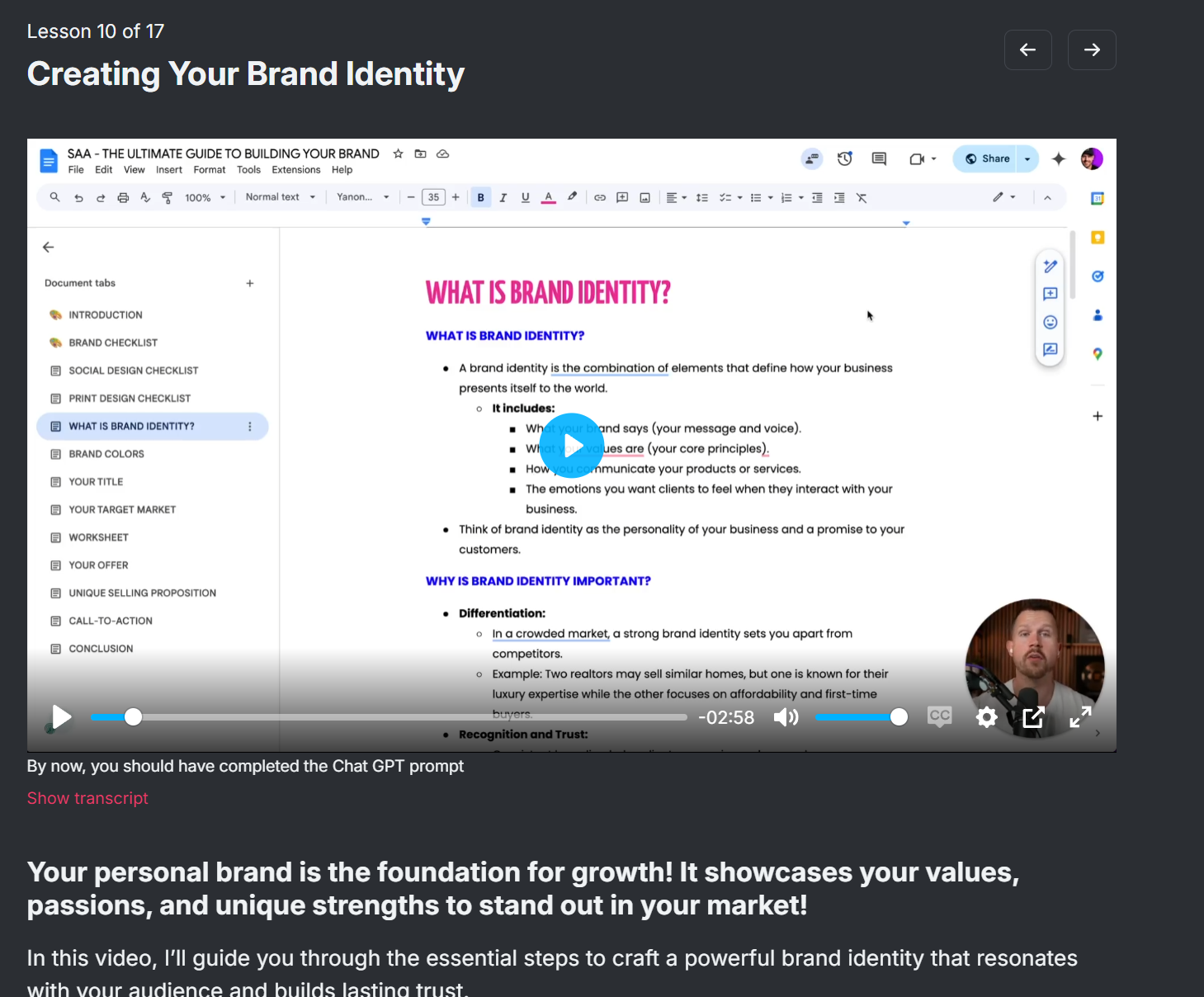Open the Insert menu
The height and width of the screenshot is (997, 1204).
point(169,170)
